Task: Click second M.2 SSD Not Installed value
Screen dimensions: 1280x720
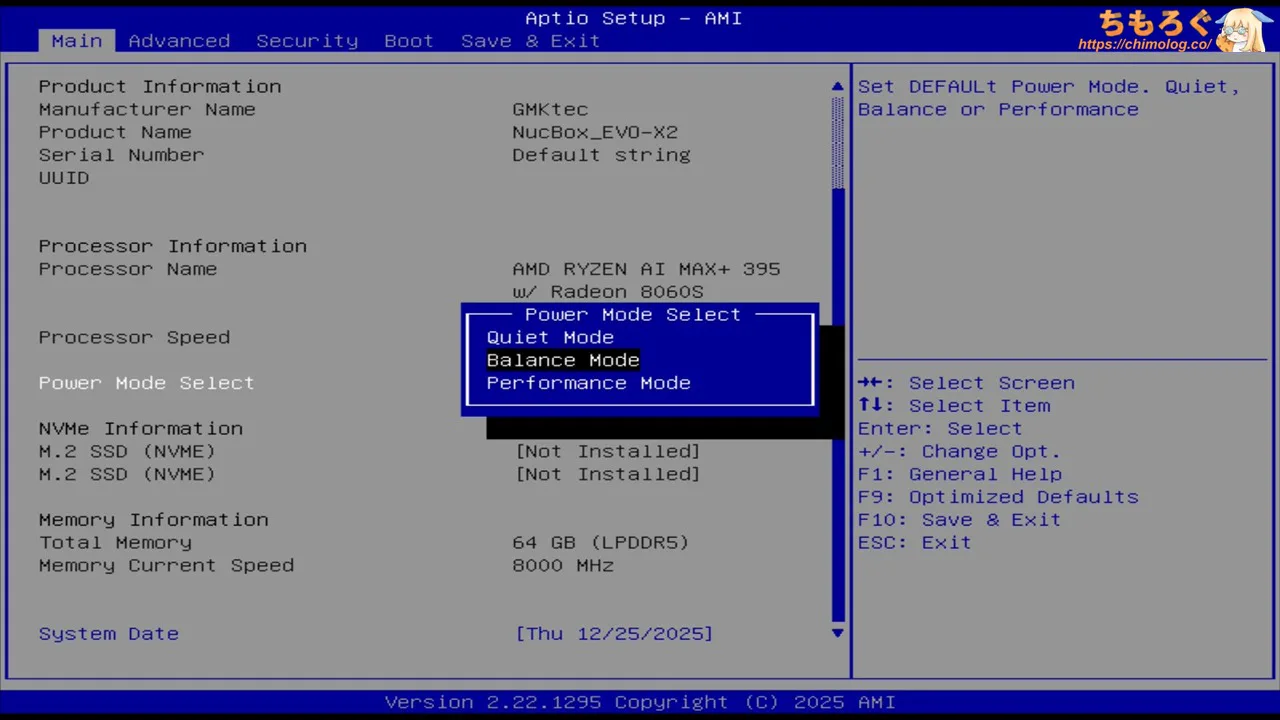Action: [607, 475]
